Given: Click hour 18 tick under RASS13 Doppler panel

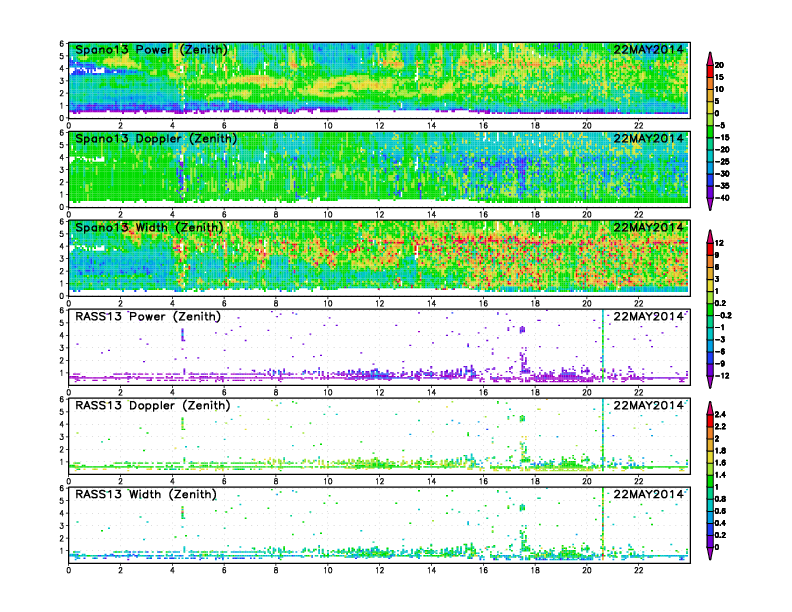Looking at the screenshot, I should 535,482.
